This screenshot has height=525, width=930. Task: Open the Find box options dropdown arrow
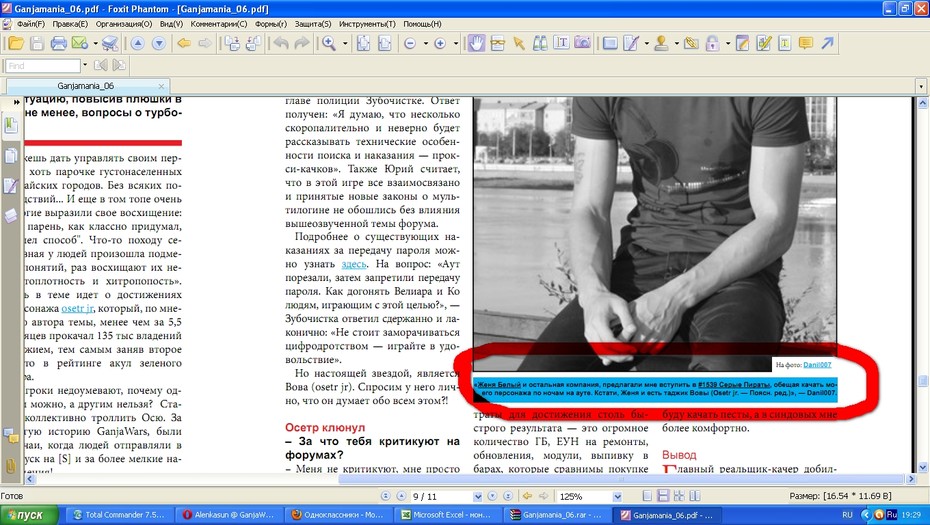(x=85, y=65)
